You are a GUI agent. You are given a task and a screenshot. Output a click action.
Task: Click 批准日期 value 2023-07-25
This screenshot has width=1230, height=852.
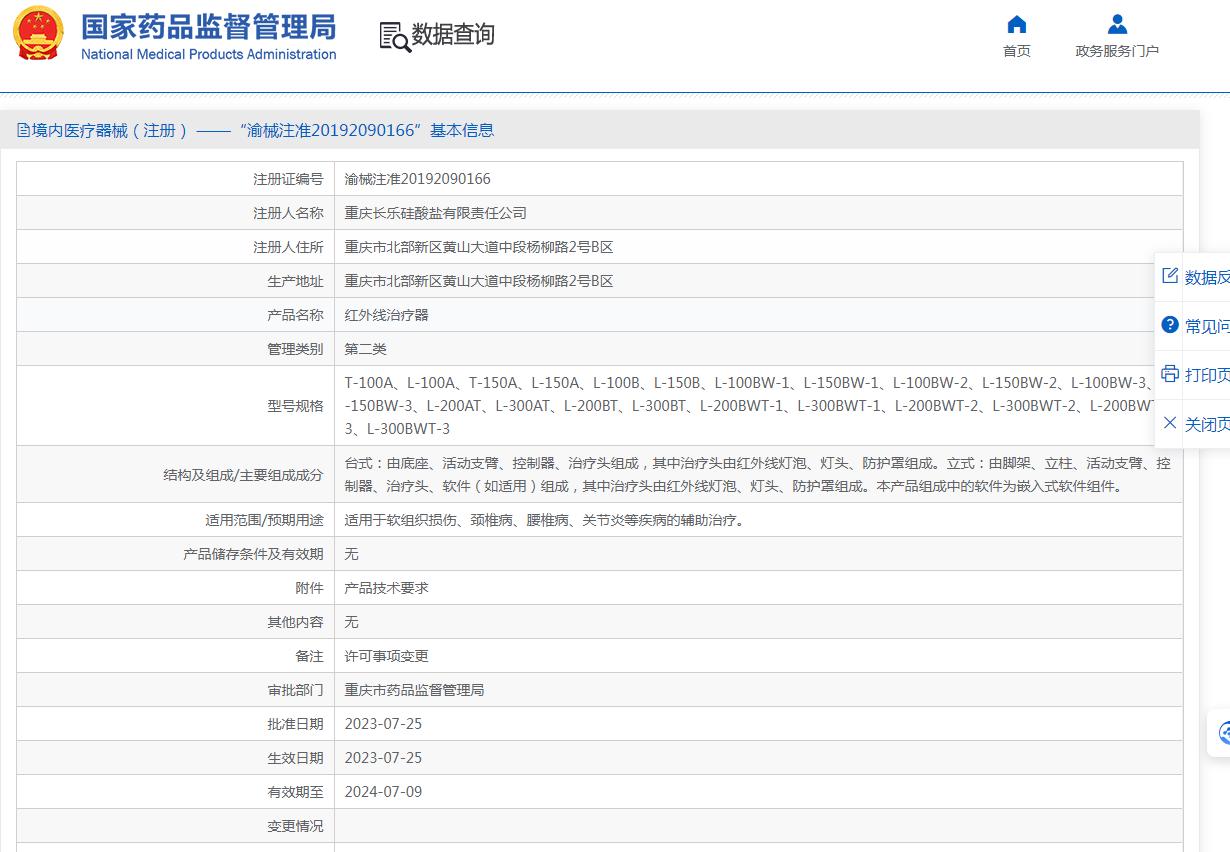(383, 724)
